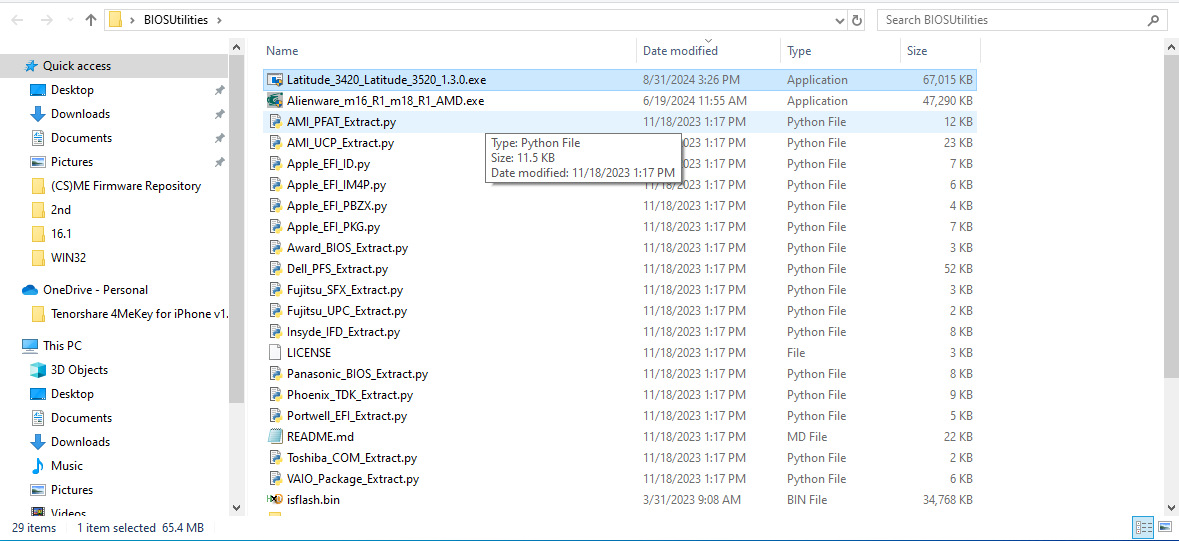Switch to Details view layout button

click(1143, 527)
